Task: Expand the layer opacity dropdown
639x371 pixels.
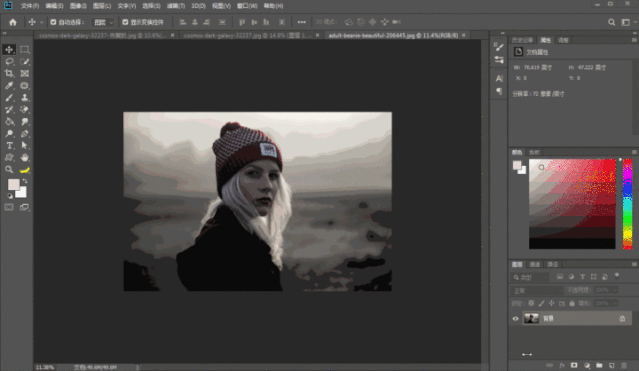Action: 615,290
